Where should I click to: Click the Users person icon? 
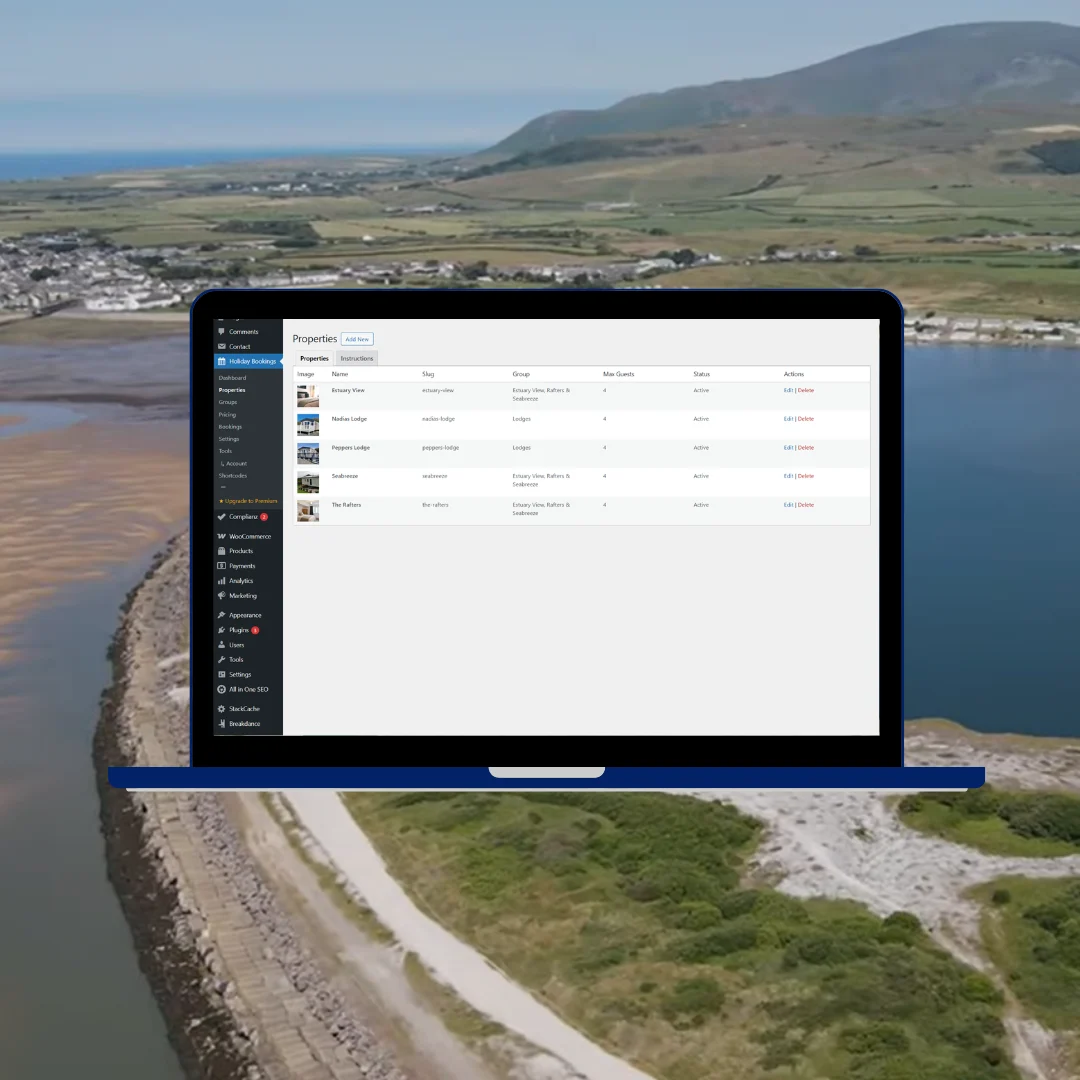click(x=222, y=645)
